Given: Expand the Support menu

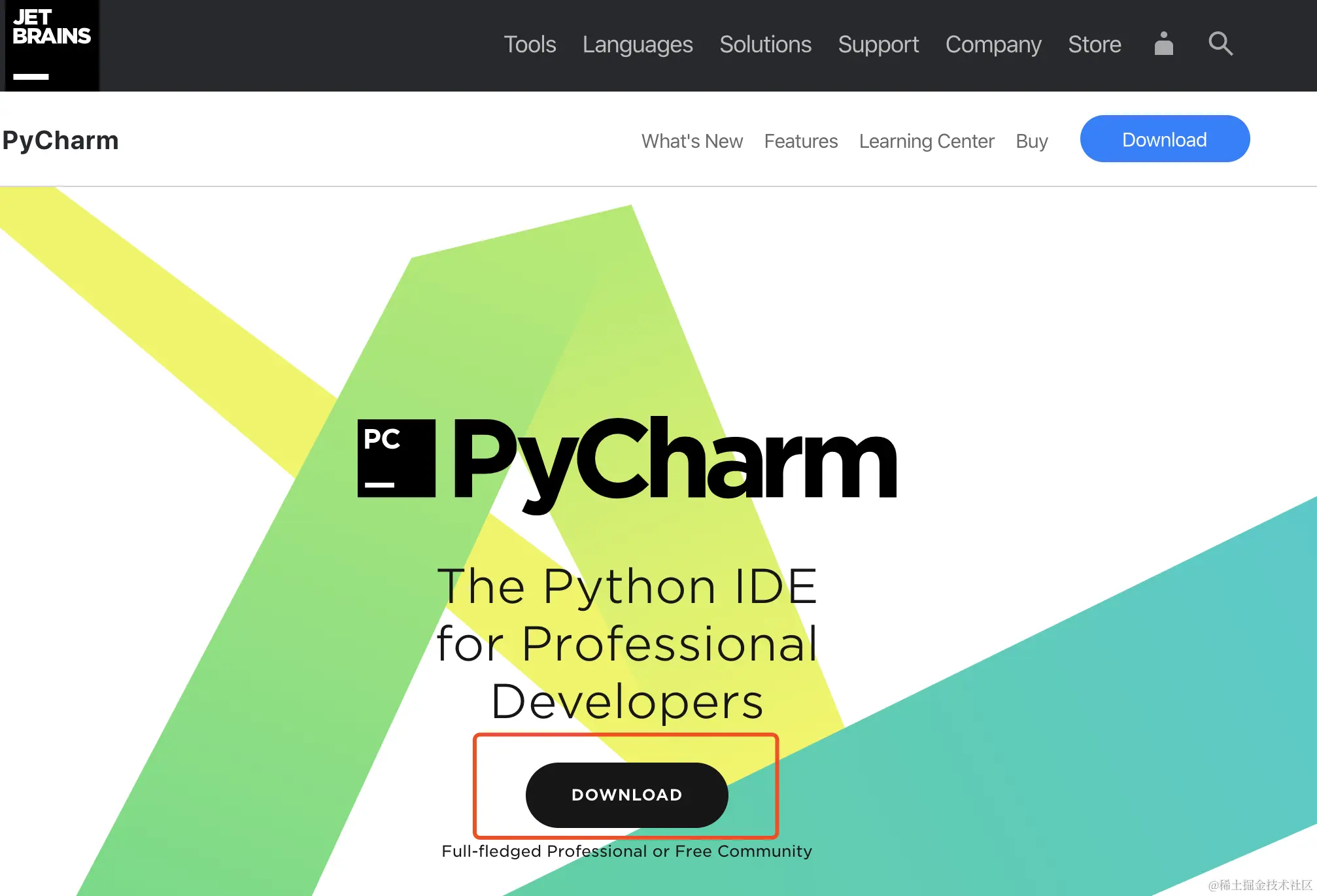Looking at the screenshot, I should [x=878, y=44].
